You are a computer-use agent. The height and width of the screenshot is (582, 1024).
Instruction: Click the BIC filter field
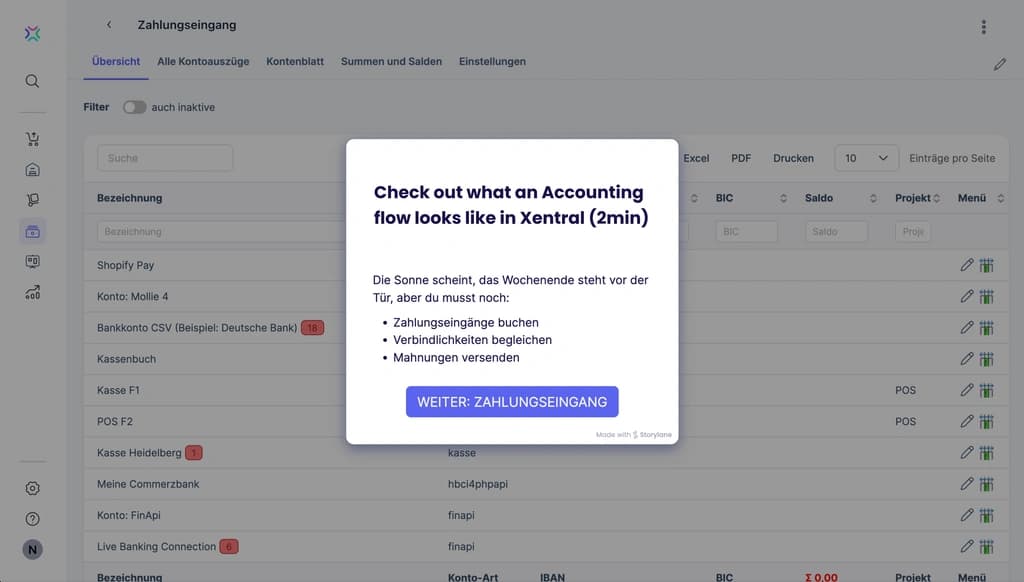pos(746,231)
